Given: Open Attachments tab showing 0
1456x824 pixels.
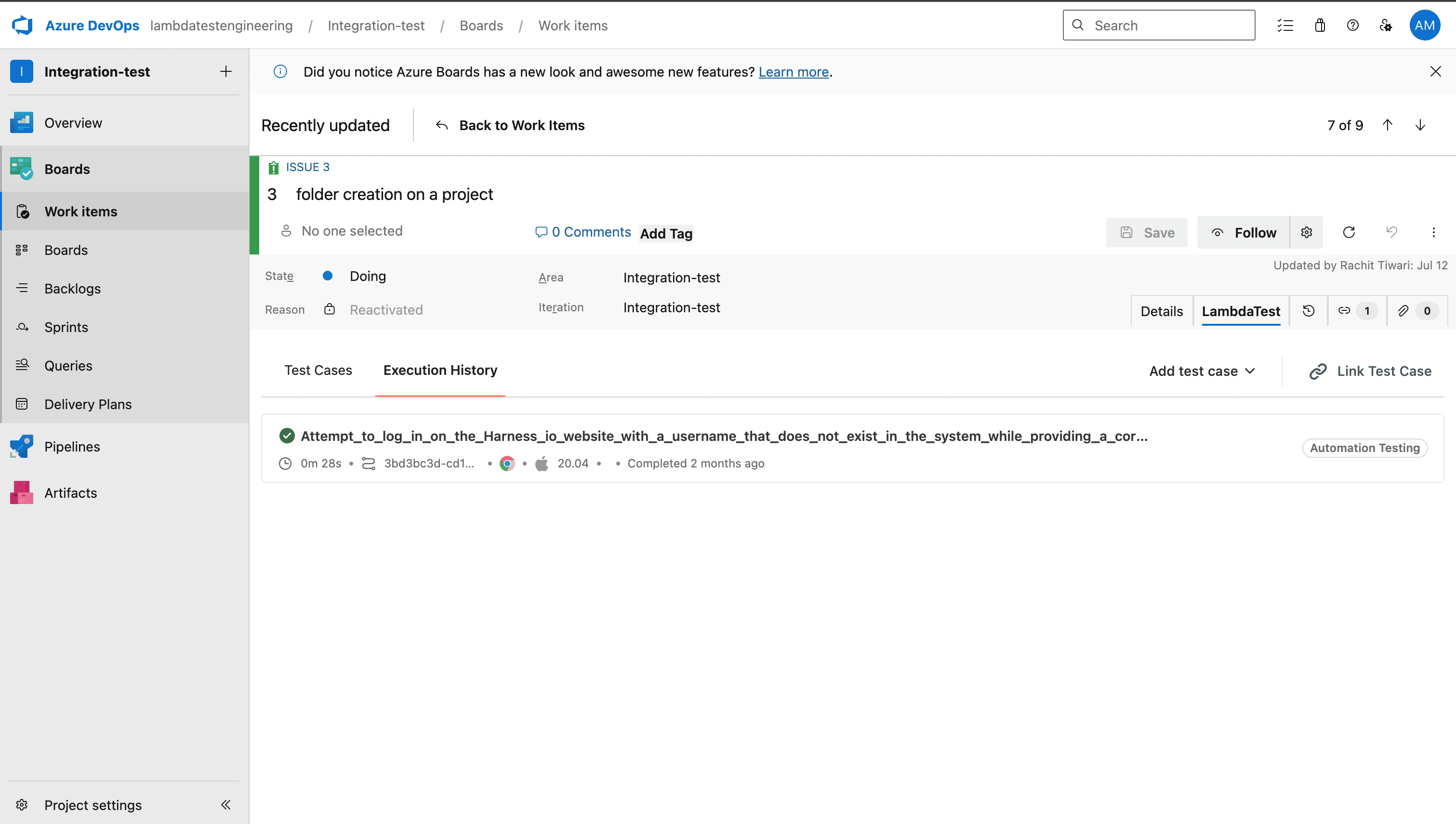Looking at the screenshot, I should 1417,310.
